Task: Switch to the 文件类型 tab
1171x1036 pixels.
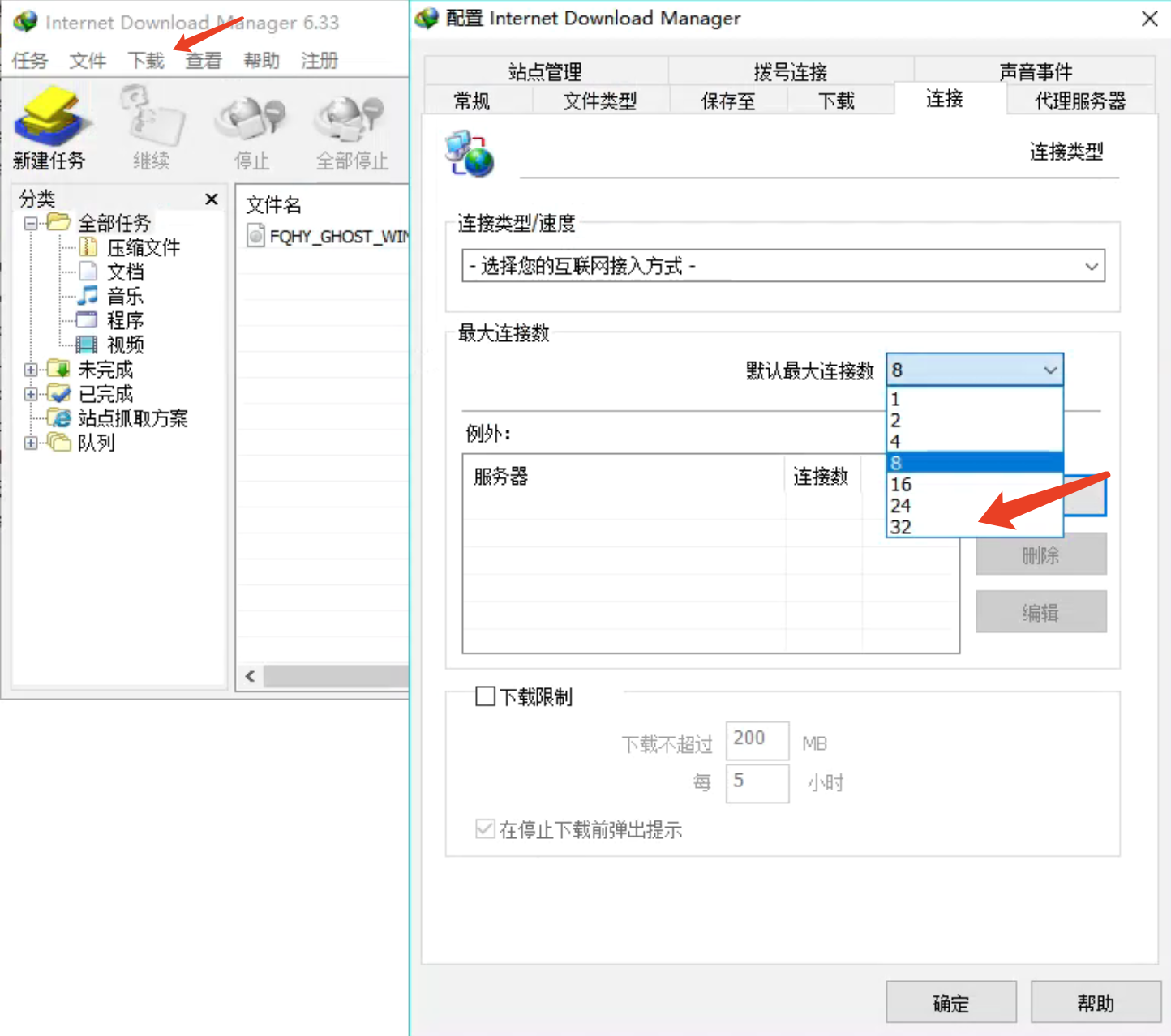Action: click(600, 101)
